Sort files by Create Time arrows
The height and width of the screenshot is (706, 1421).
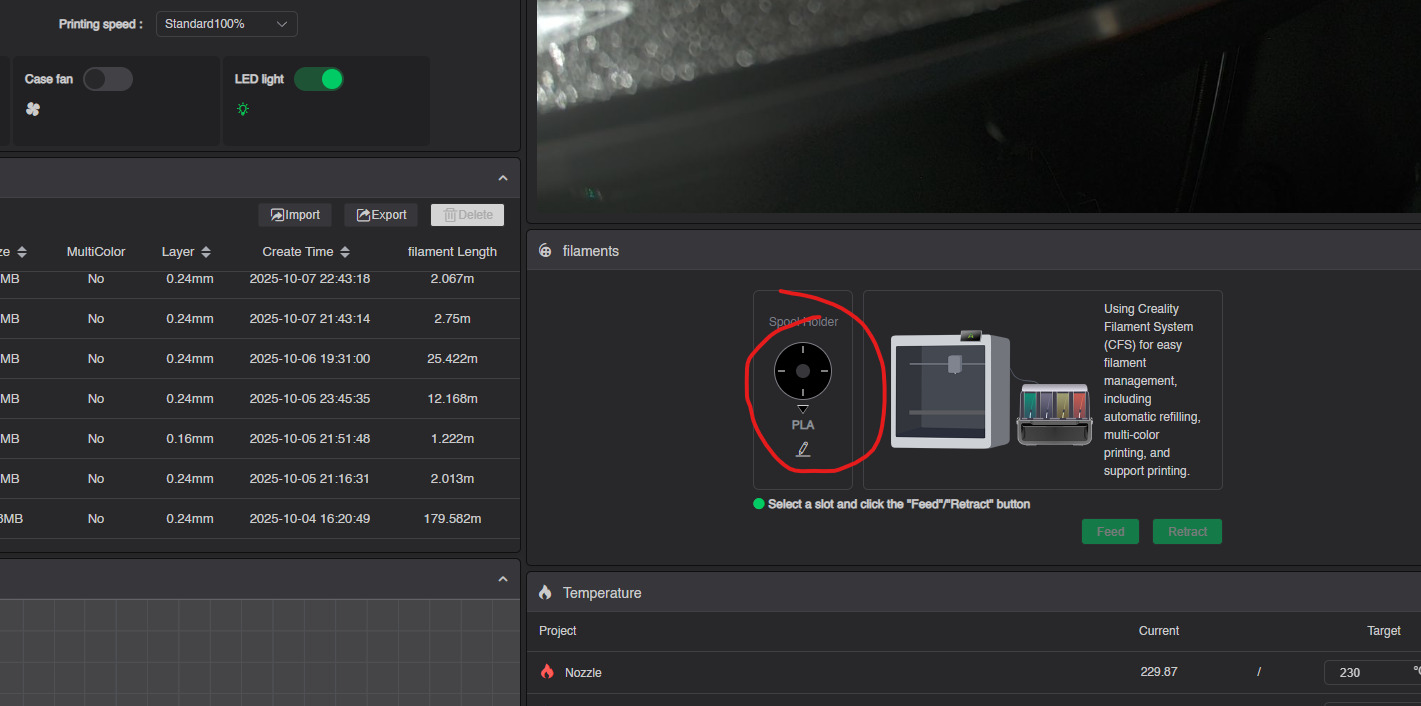coord(345,252)
